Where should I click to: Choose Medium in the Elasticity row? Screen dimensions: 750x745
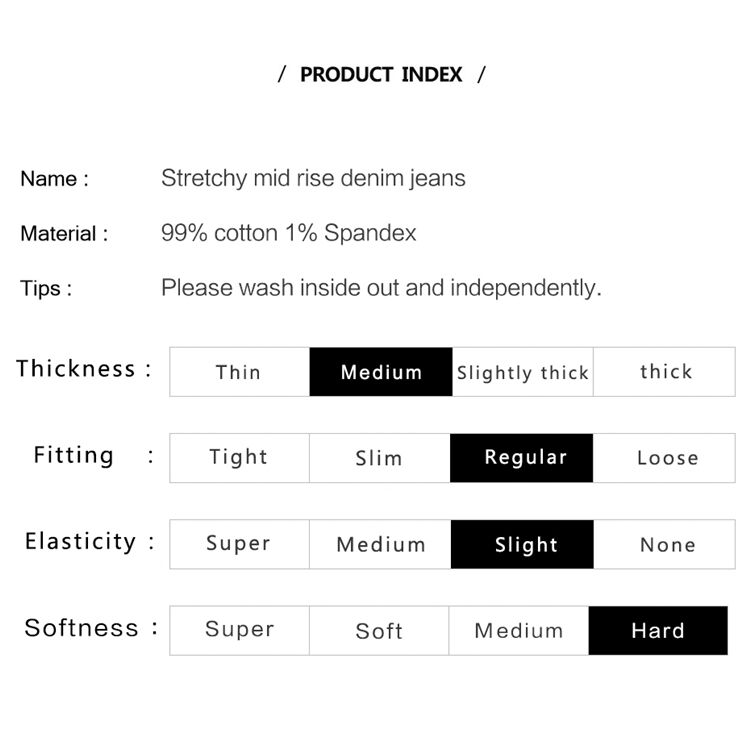380,544
